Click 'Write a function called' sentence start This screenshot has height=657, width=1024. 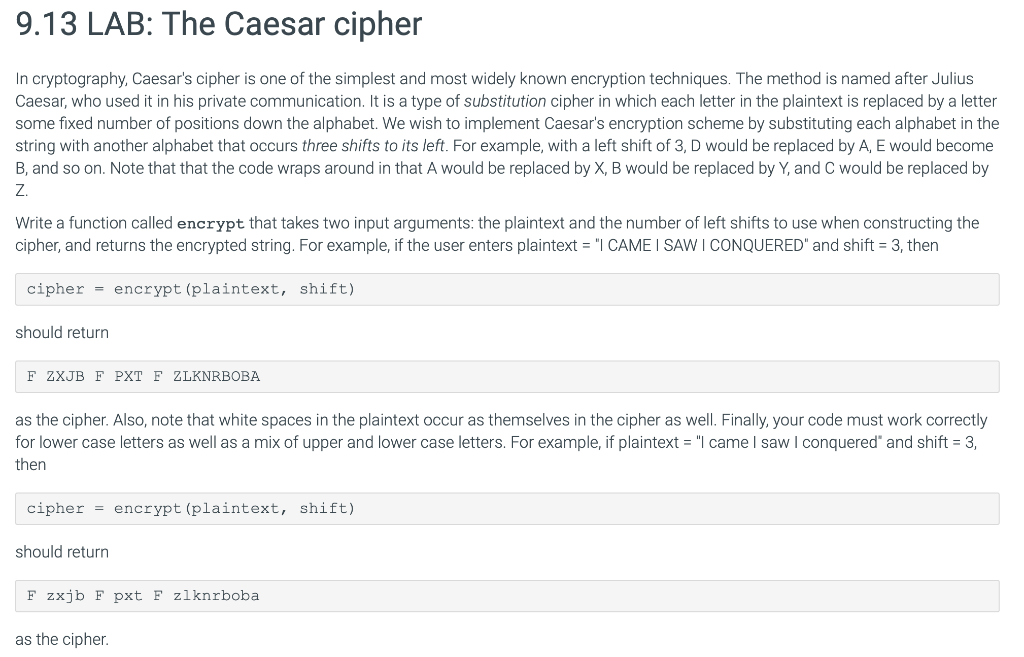94,223
